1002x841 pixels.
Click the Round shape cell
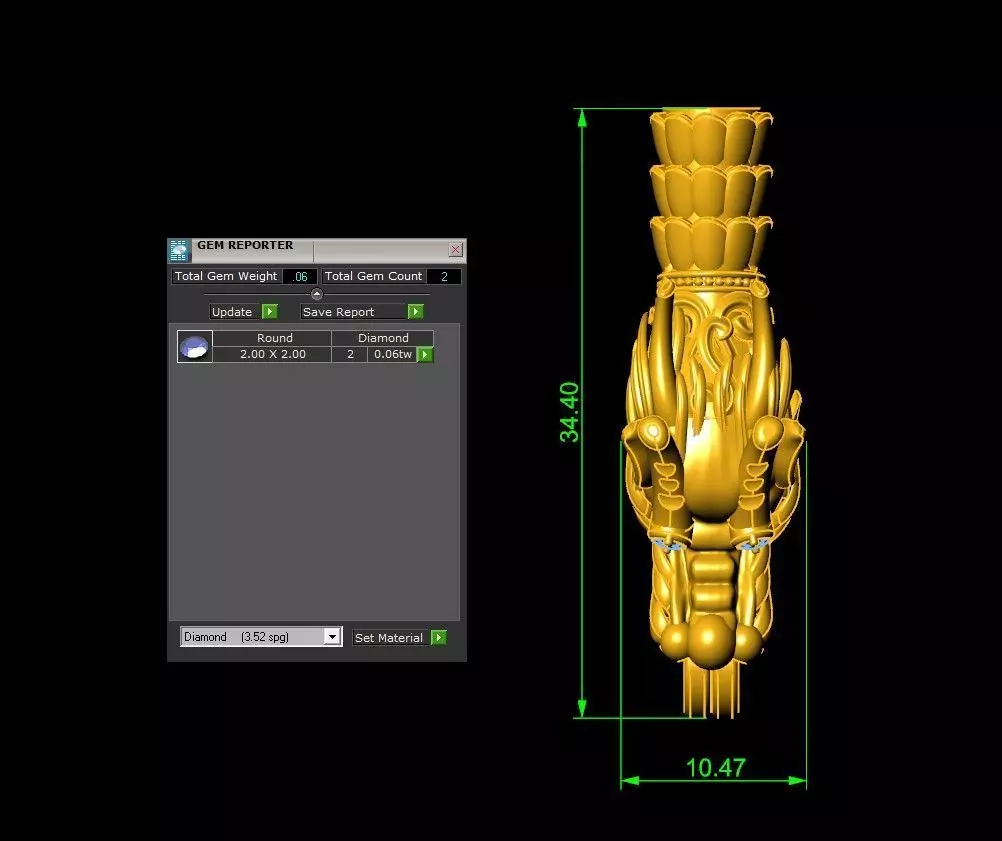click(273, 338)
